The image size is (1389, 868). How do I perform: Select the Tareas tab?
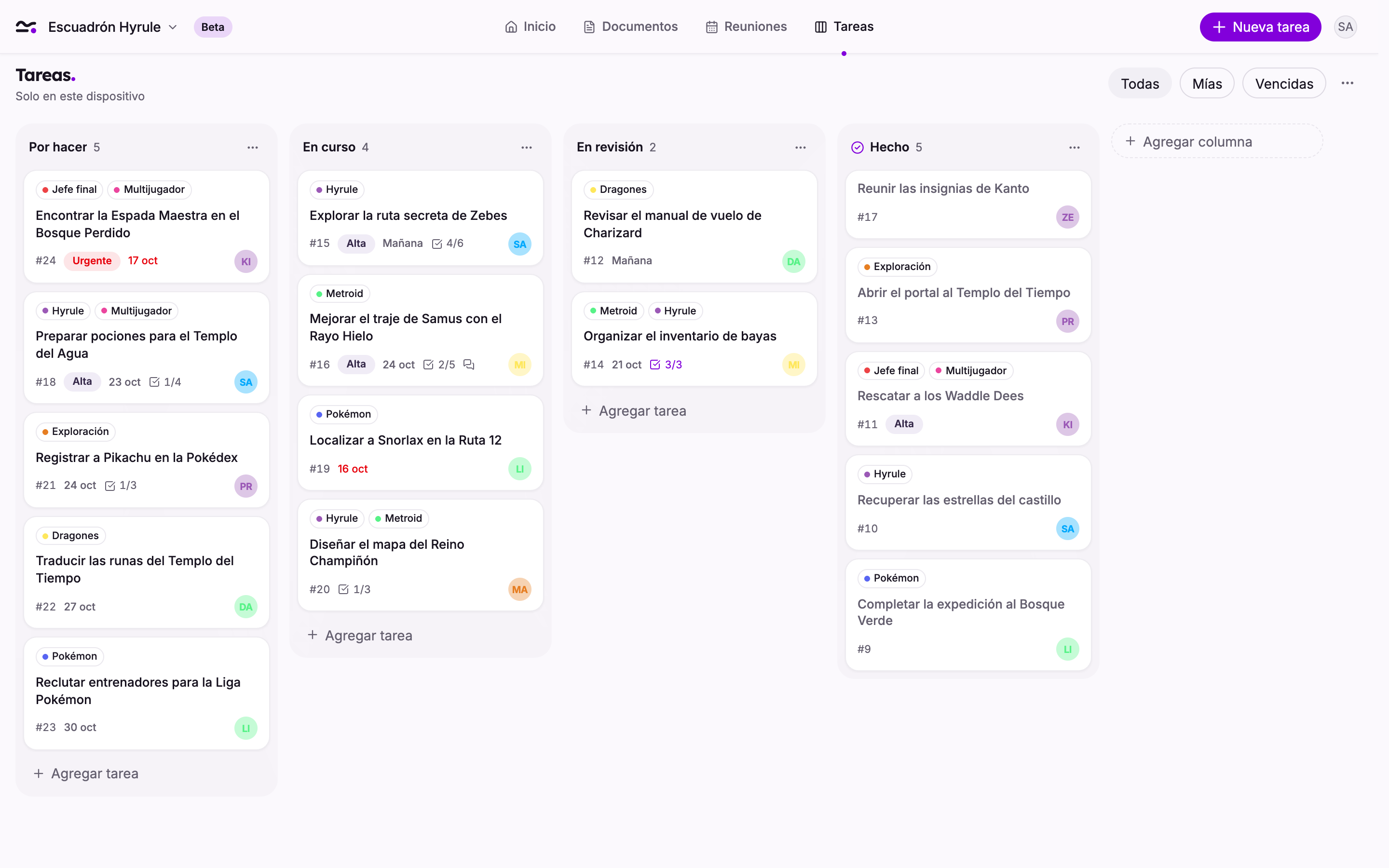844,27
